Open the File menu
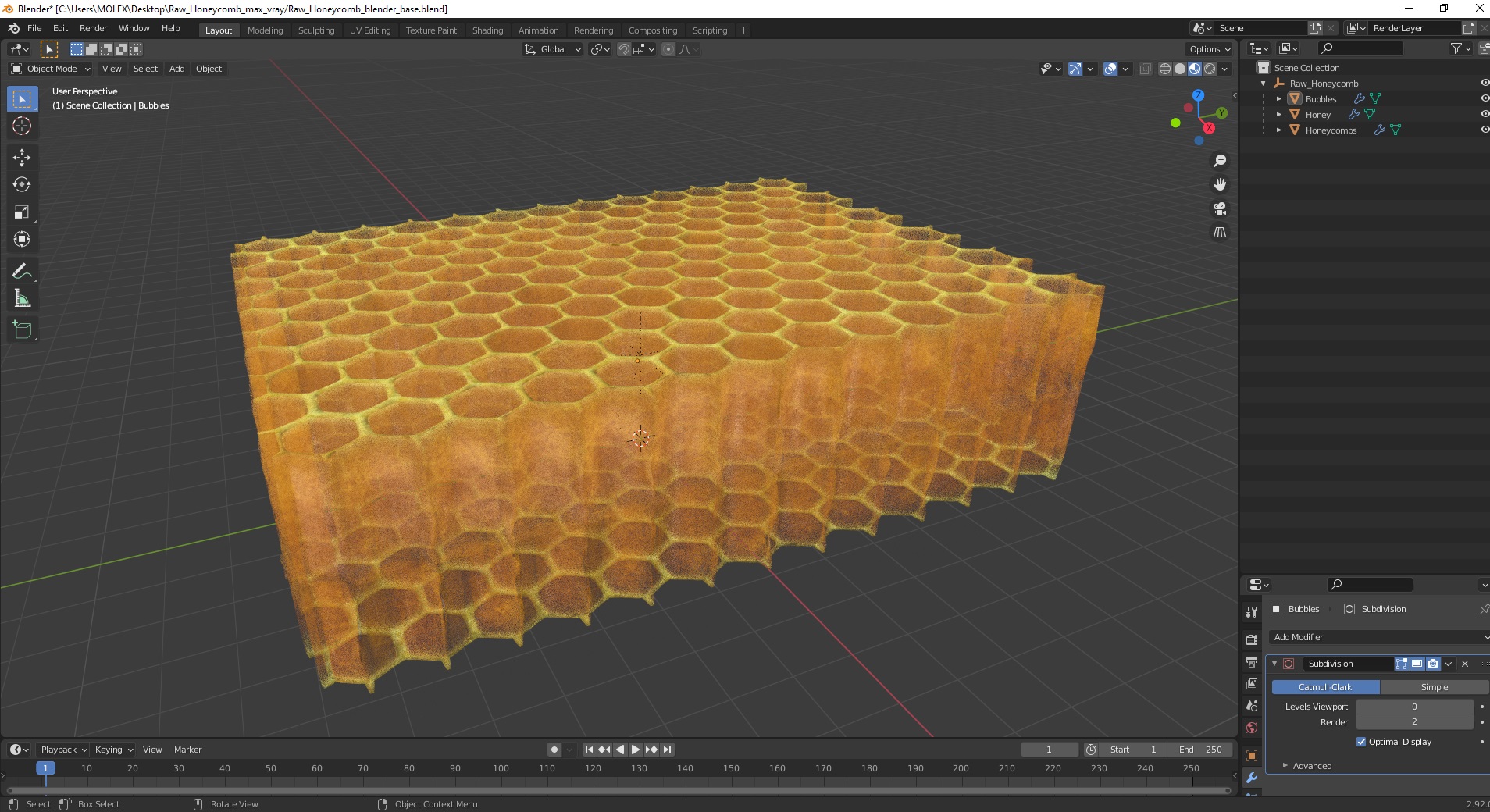Viewport: 1490px width, 812px height. pyautogui.click(x=34, y=28)
